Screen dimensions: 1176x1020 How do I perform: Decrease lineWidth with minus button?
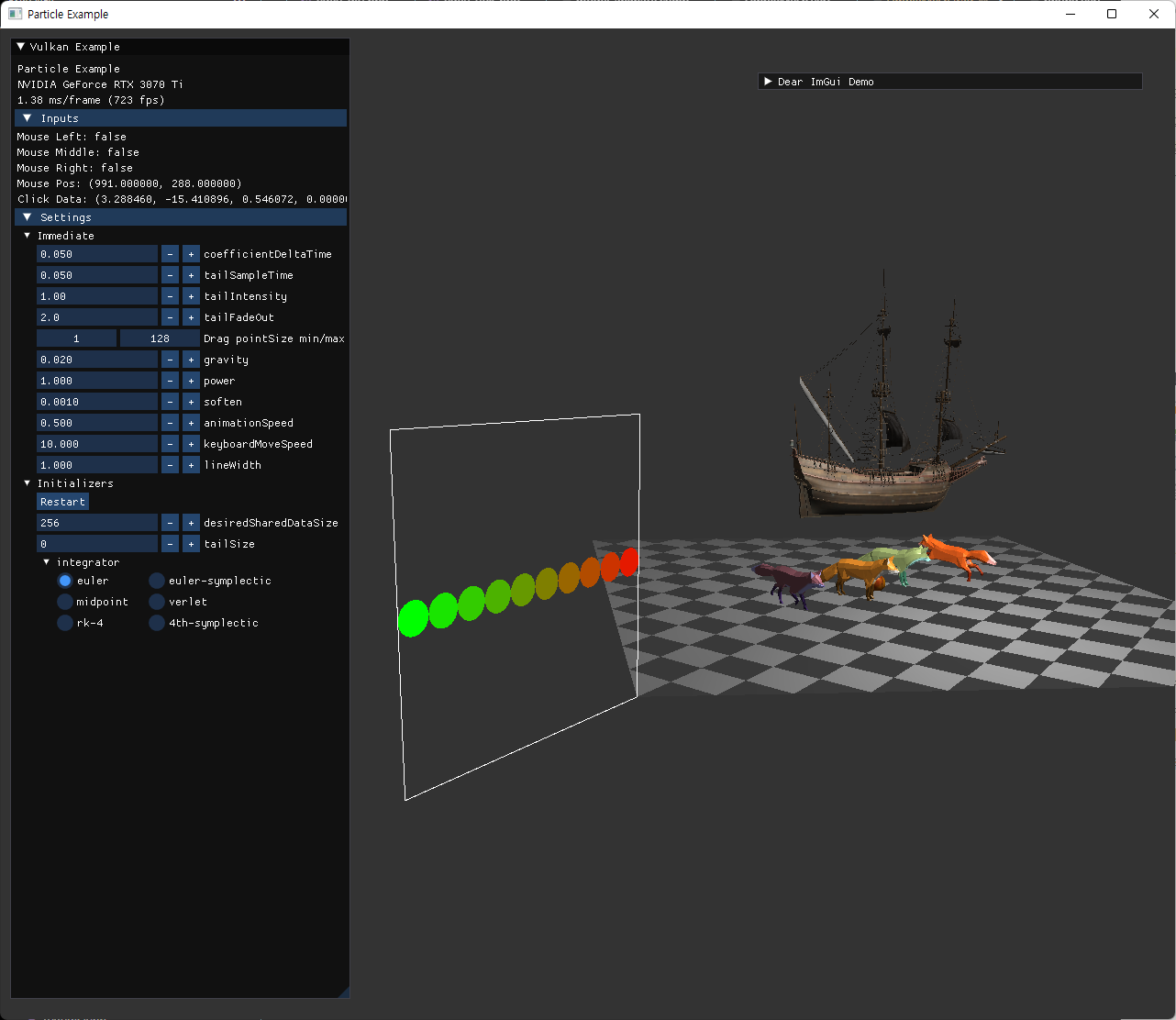[x=170, y=465]
